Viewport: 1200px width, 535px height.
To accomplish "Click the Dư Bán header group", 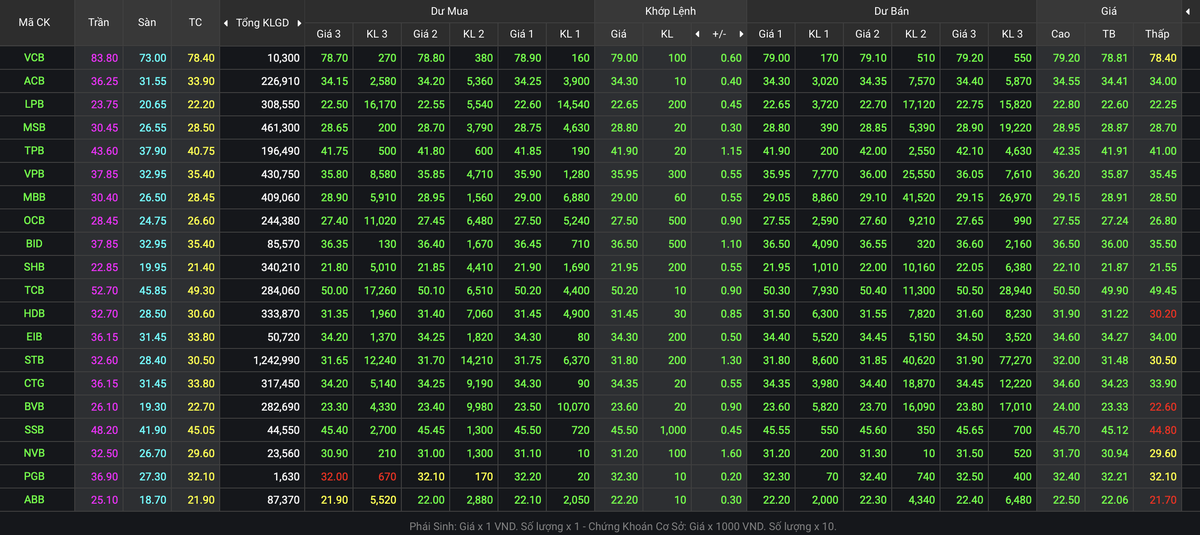I will click(x=891, y=11).
